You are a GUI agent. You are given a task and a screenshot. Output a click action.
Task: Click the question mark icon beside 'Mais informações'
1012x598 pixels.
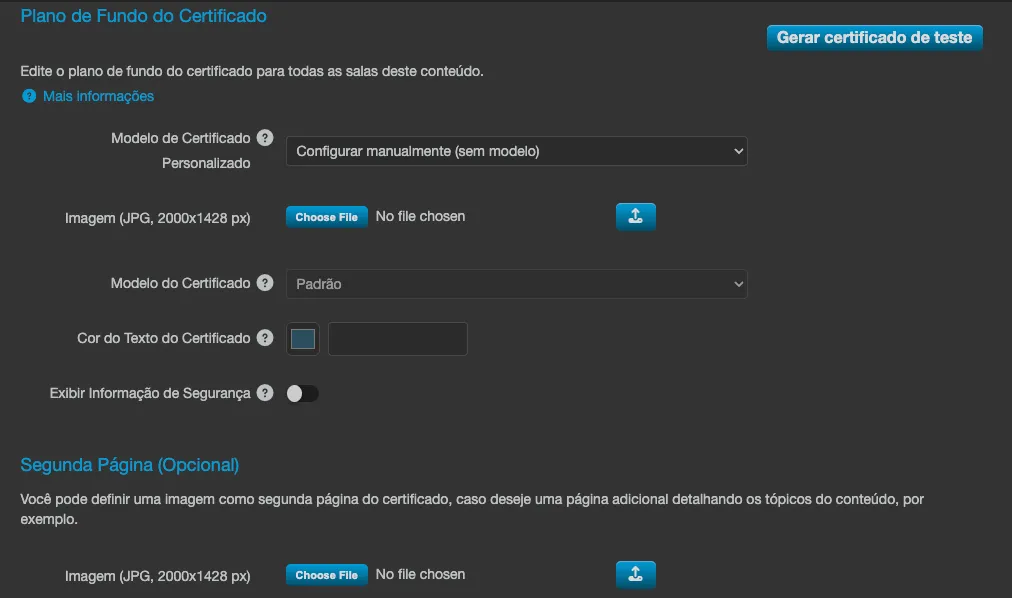[x=29, y=96]
